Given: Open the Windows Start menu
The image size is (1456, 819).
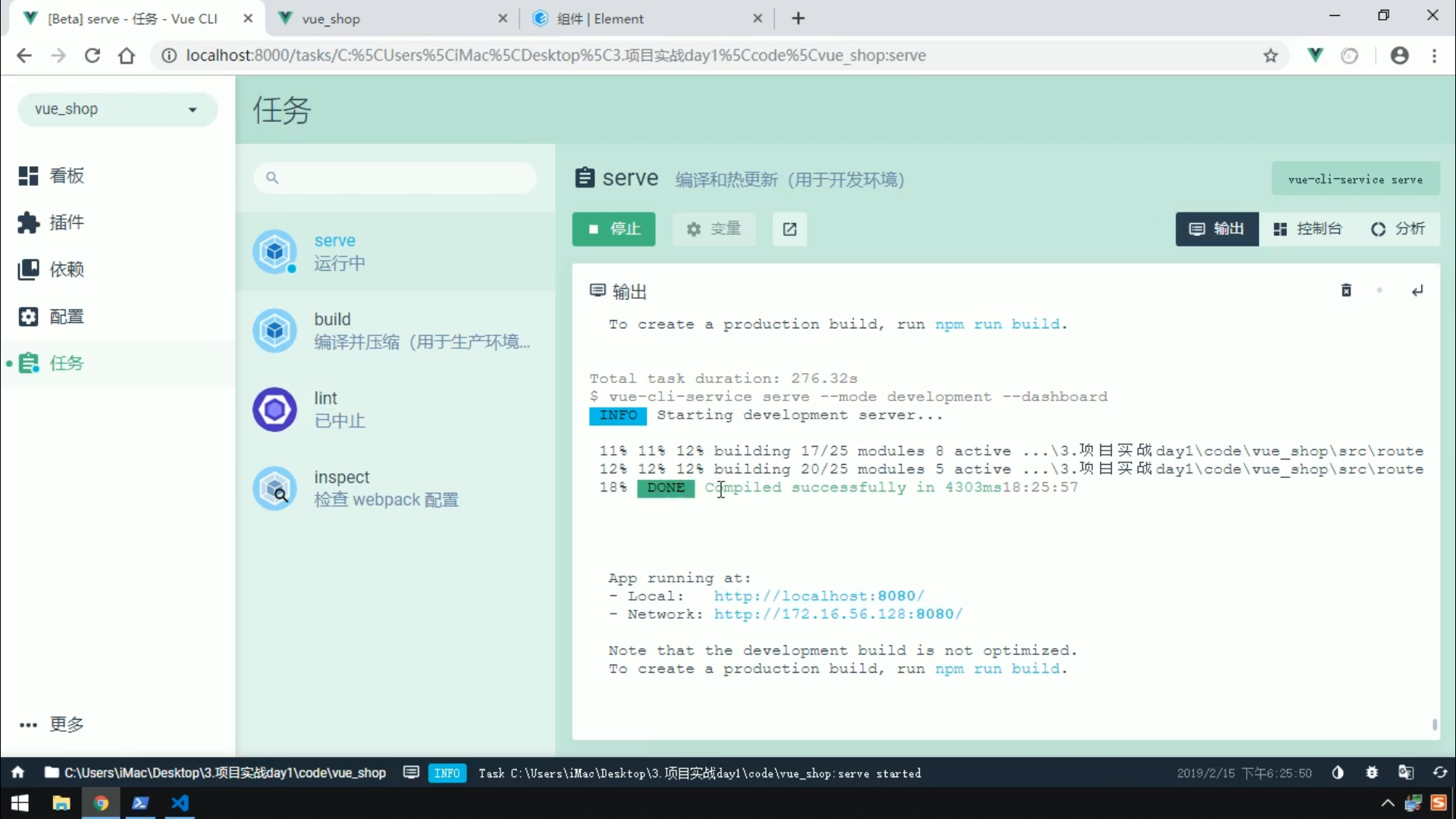Looking at the screenshot, I should pos(20,803).
